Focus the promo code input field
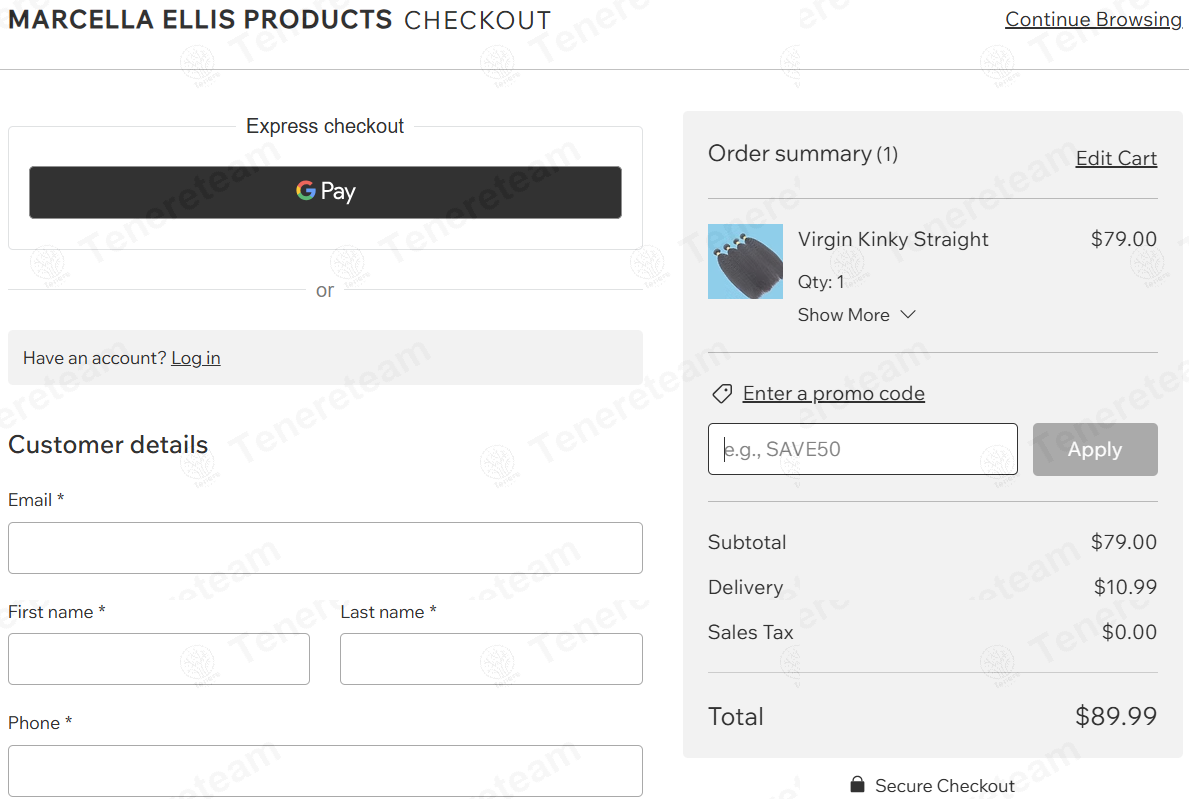Viewport: 1189px width, 799px height. (863, 450)
